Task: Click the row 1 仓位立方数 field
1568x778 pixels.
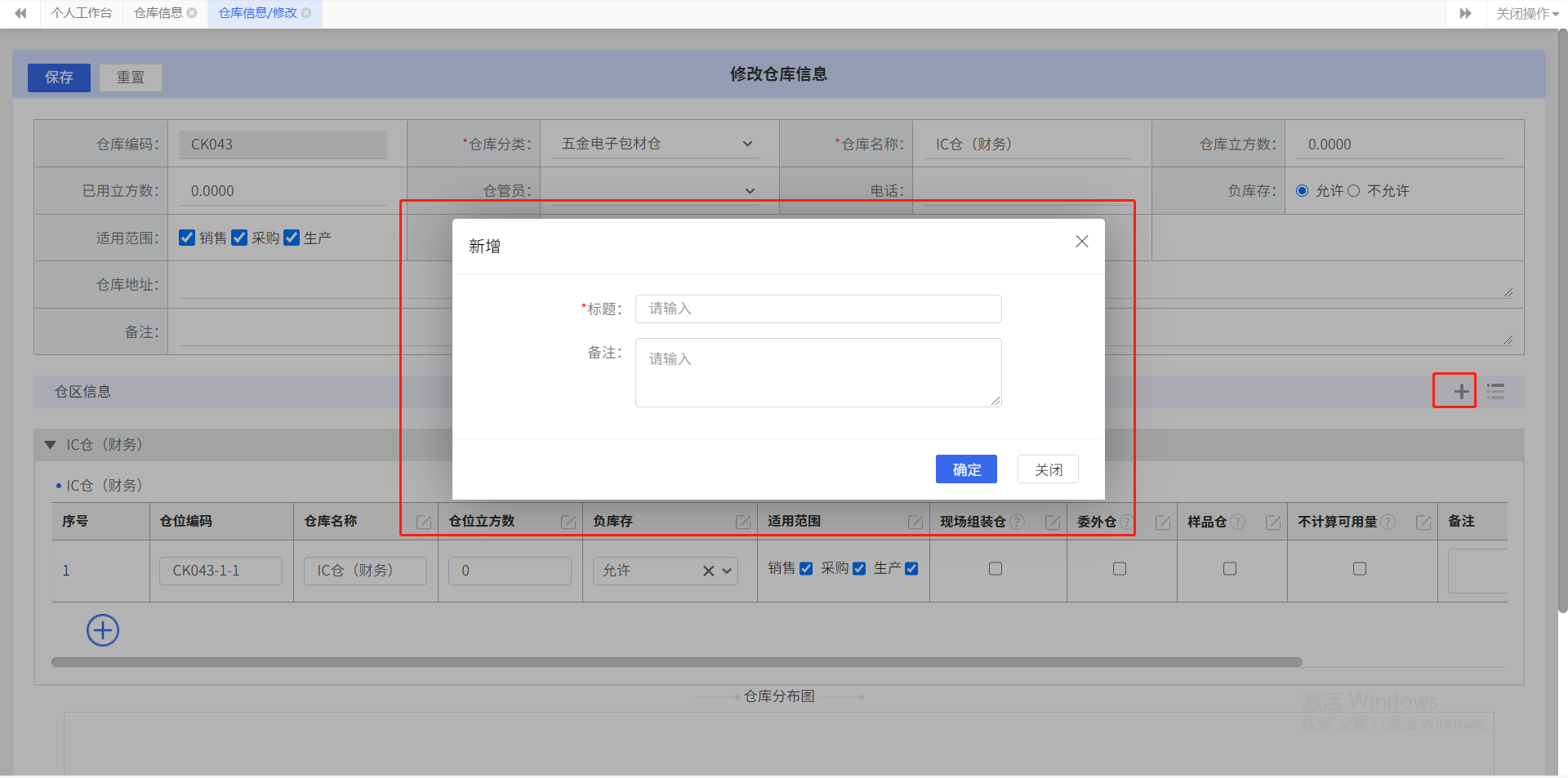Action: [510, 571]
